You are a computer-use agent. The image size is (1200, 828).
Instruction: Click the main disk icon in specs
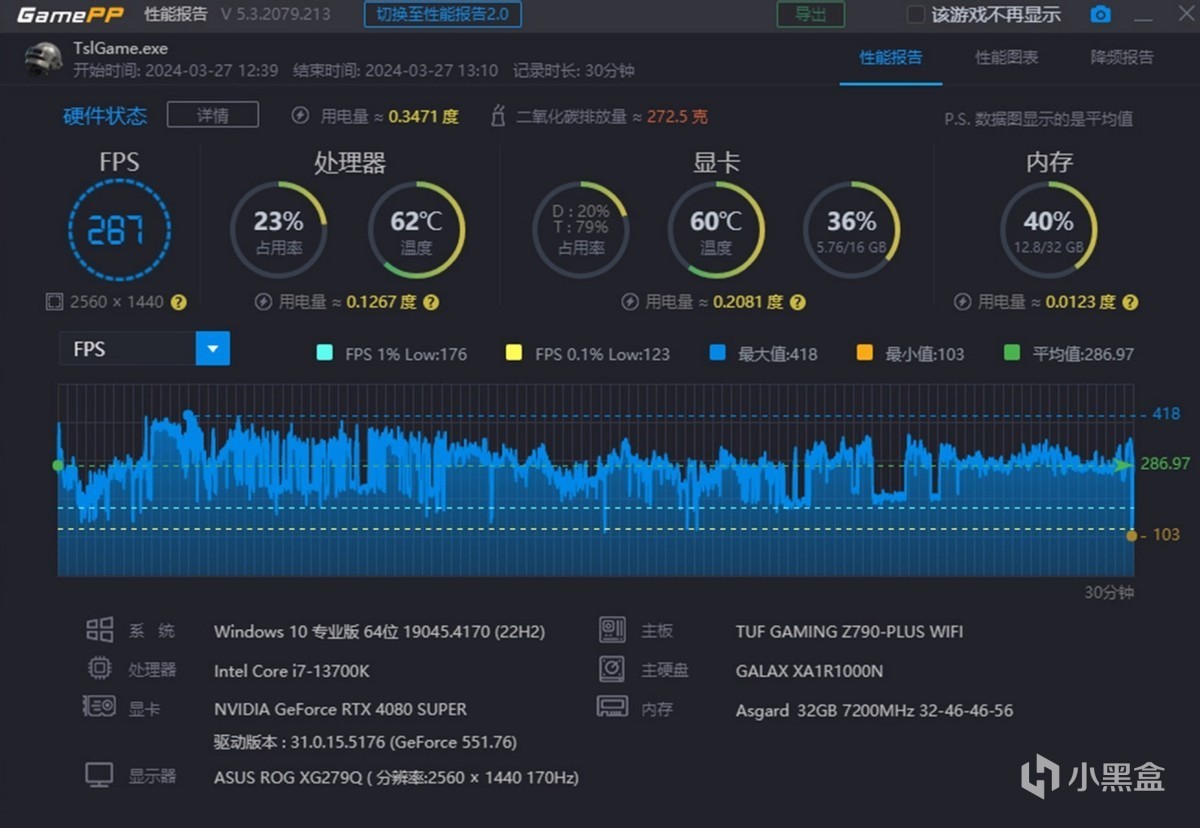pos(612,669)
